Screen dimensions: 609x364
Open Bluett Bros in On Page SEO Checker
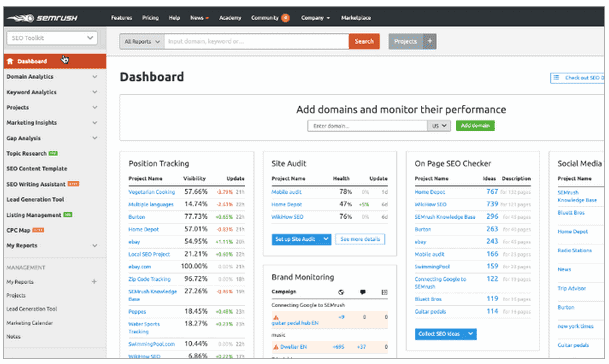pos(428,299)
